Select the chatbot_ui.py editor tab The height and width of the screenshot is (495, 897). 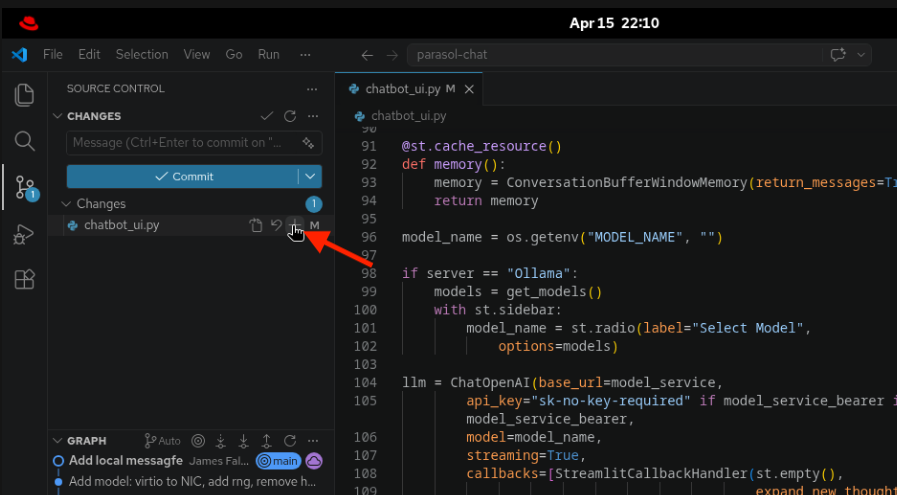[402, 89]
